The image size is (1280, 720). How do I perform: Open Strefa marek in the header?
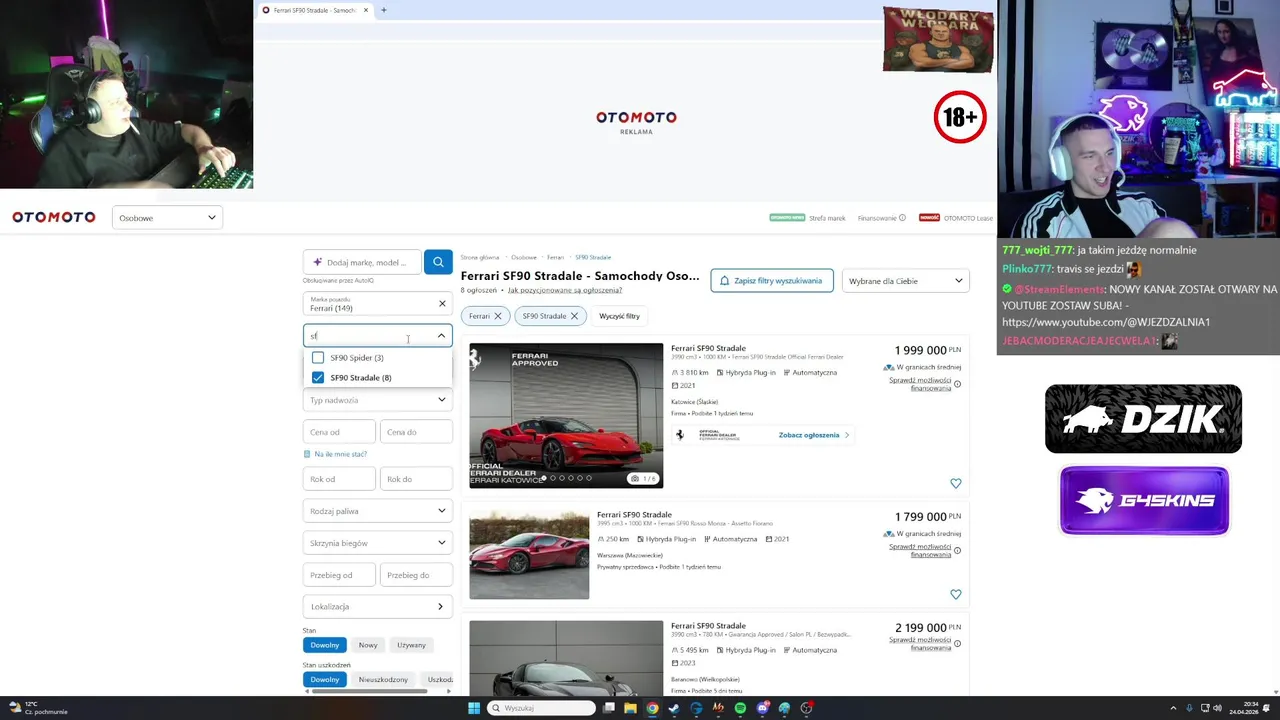tap(828, 218)
